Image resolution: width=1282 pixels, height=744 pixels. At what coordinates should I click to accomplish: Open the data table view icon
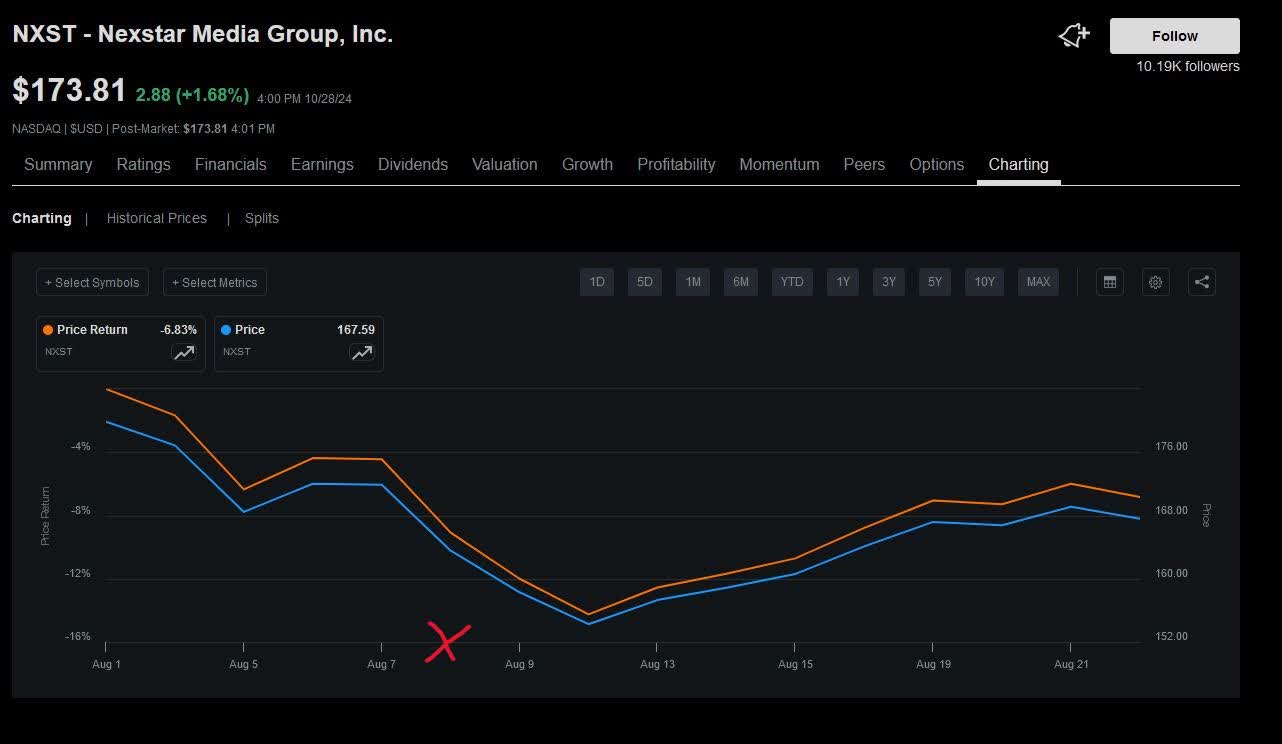(x=1109, y=282)
